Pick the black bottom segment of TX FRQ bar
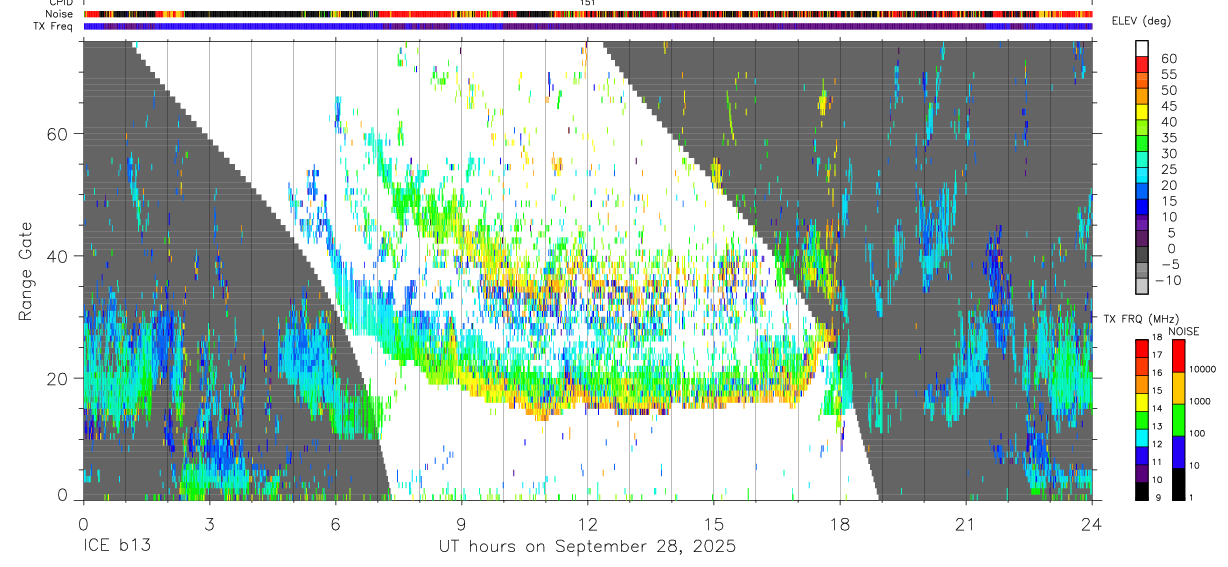This screenshot has width=1228, height=567. (1142, 491)
